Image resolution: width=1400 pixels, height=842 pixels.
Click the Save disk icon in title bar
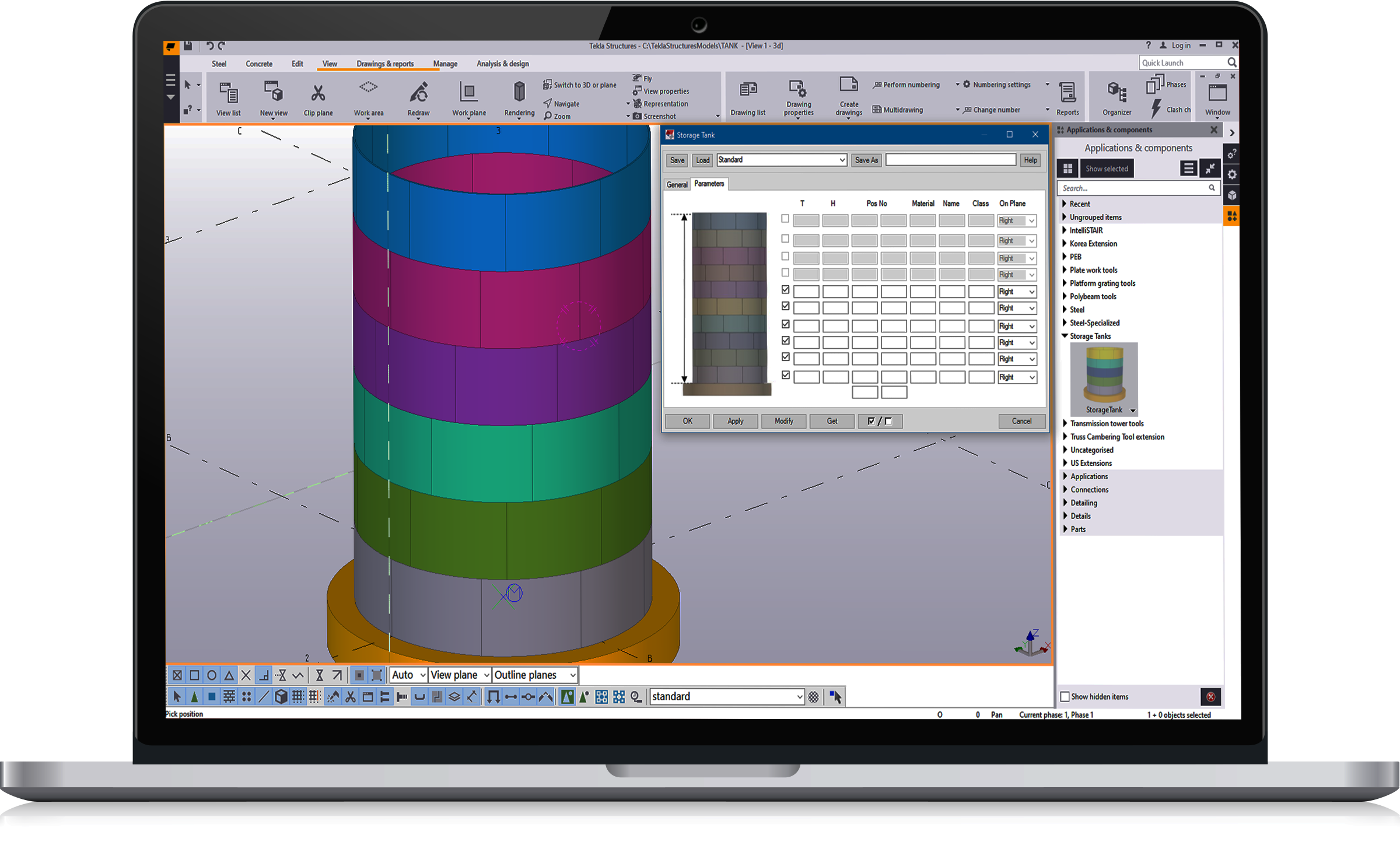point(188,45)
